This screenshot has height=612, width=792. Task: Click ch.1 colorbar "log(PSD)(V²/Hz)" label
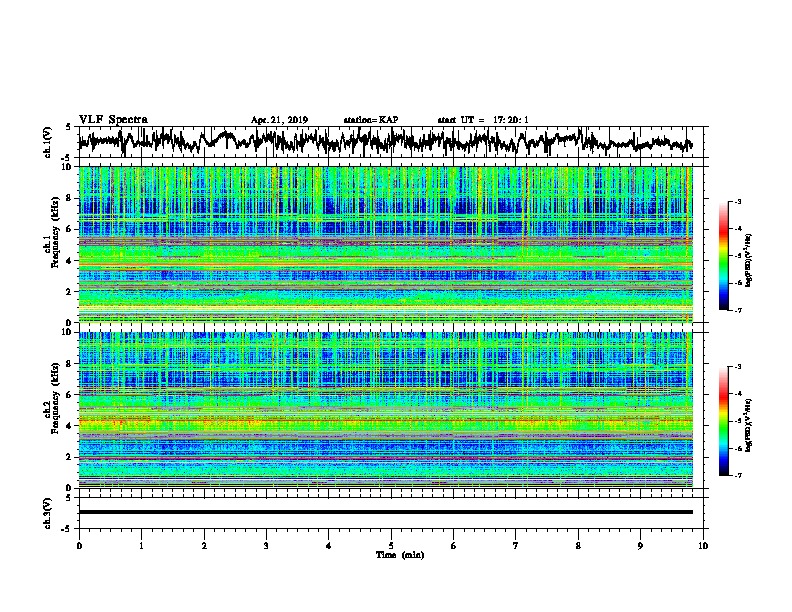pyautogui.click(x=748, y=261)
